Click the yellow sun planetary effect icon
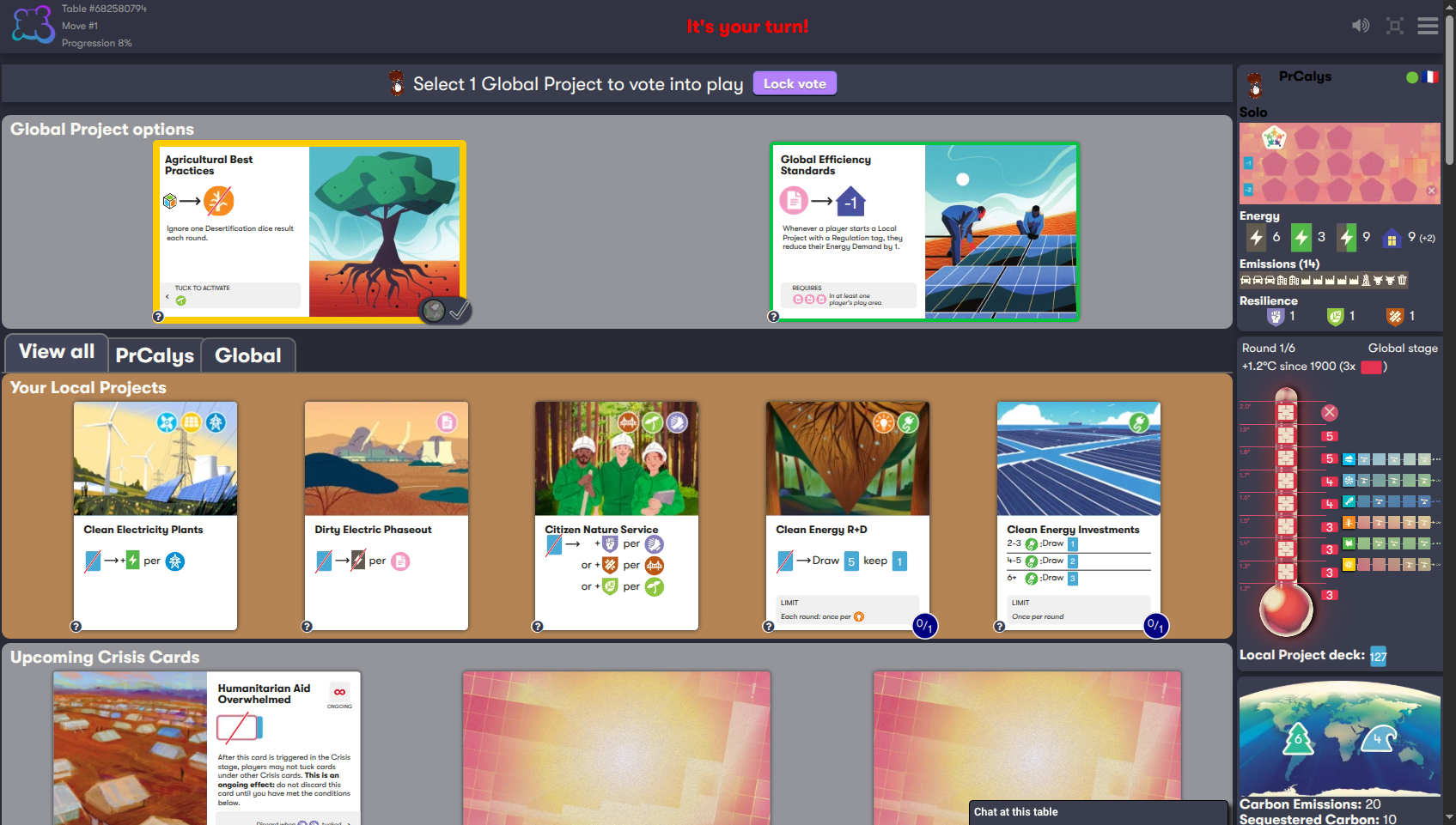The width and height of the screenshot is (1456, 825). pos(1349,564)
